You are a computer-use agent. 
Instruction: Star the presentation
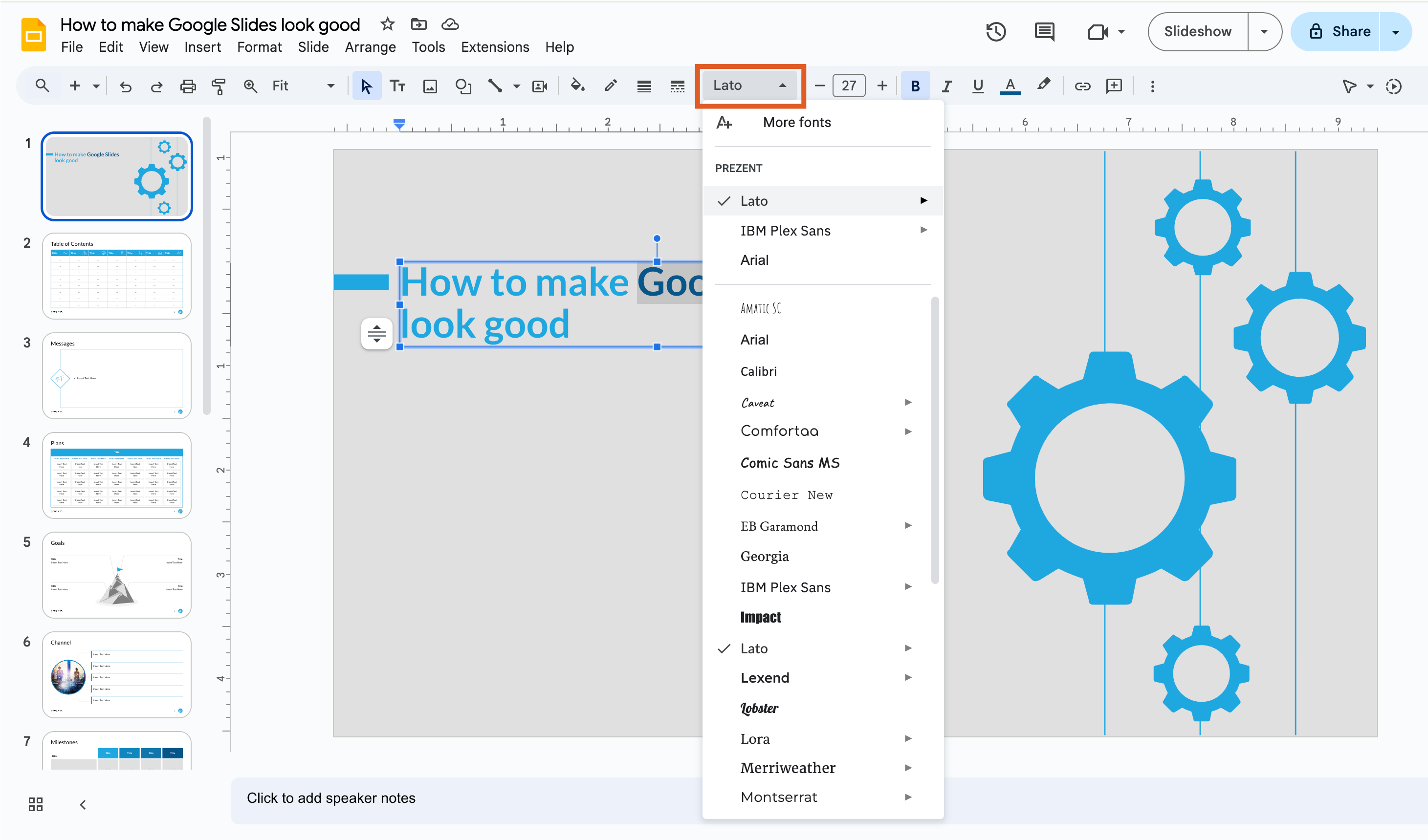tap(388, 24)
